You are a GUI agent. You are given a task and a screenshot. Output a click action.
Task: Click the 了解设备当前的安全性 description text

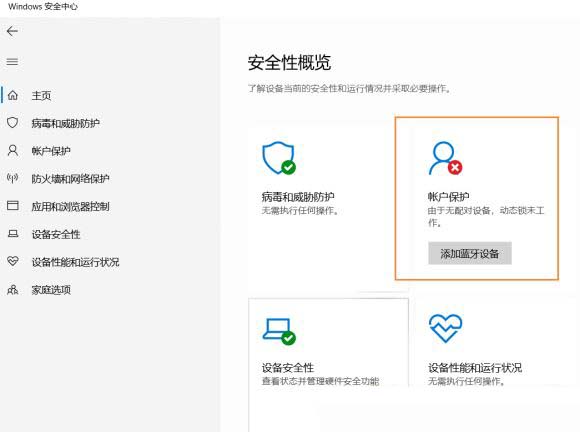coord(349,89)
